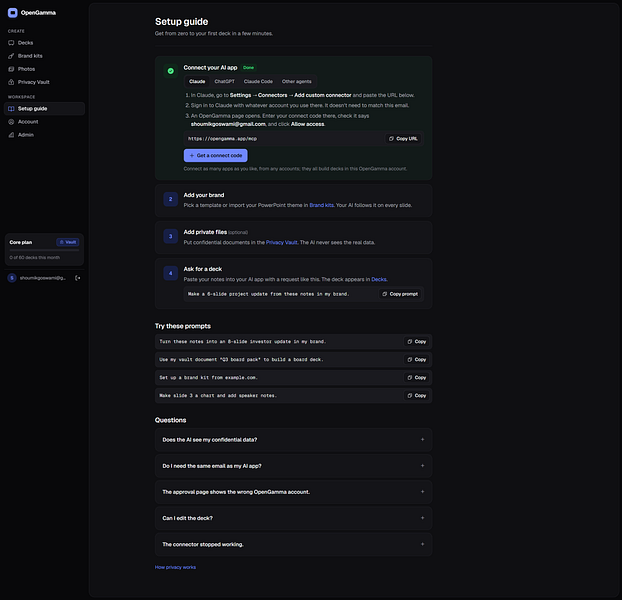Click the shoumikgoswami account email in sidebar

pyautogui.click(x=43, y=278)
